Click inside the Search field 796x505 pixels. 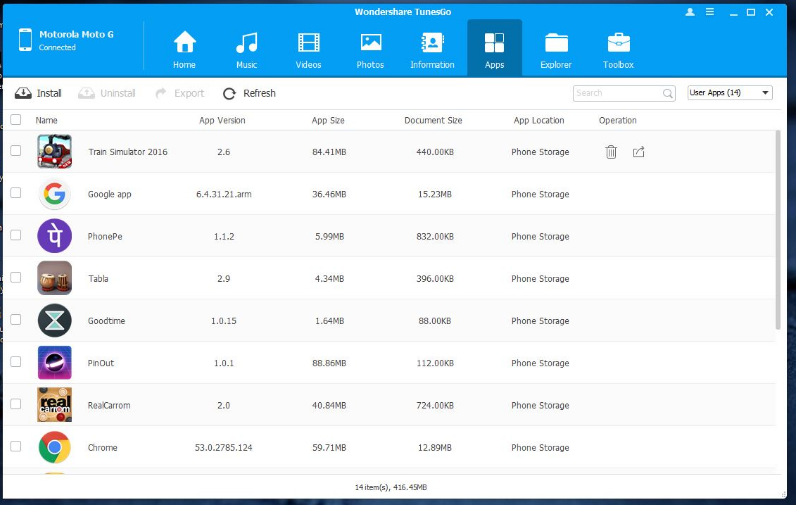(617, 93)
